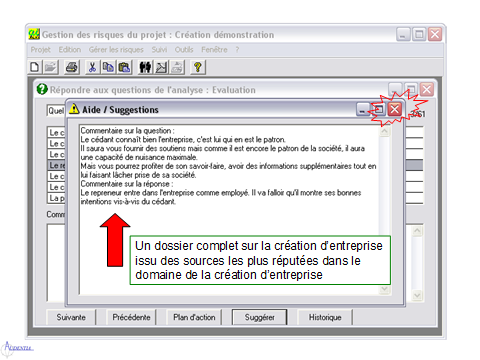Click the Cut scissors icon
The height and width of the screenshot is (360, 480).
(x=92, y=67)
